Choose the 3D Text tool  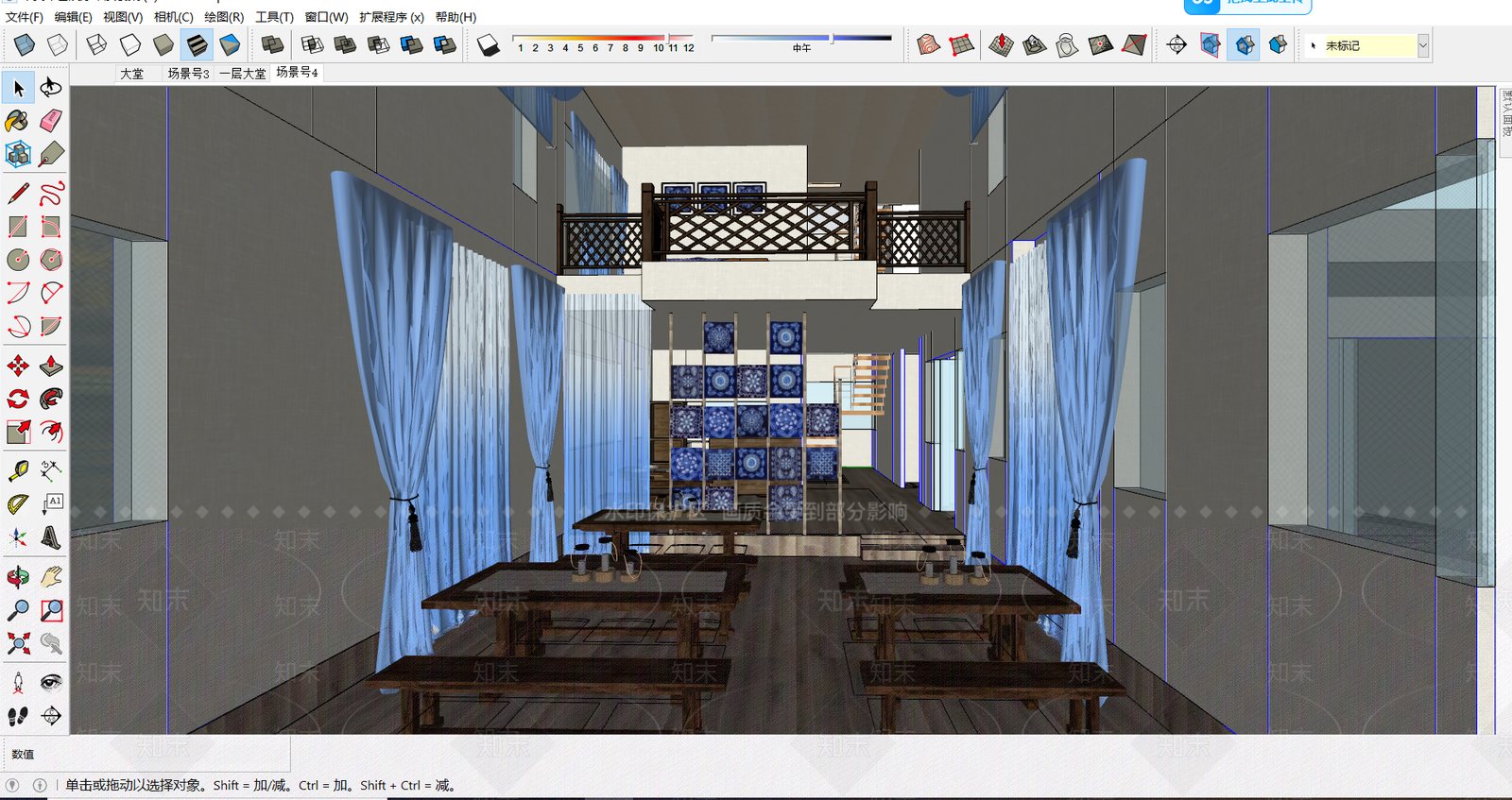coord(51,537)
